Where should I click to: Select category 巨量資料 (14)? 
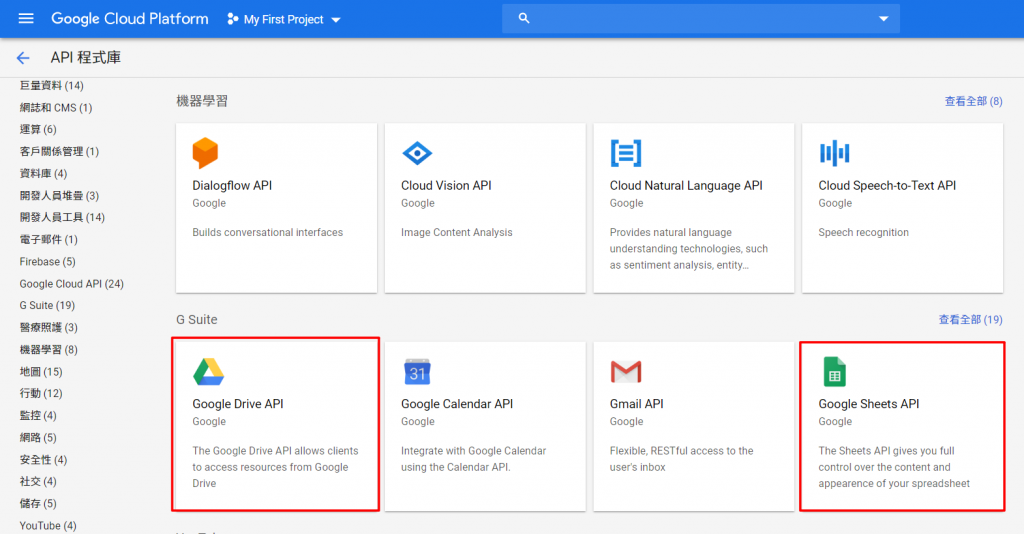52,86
